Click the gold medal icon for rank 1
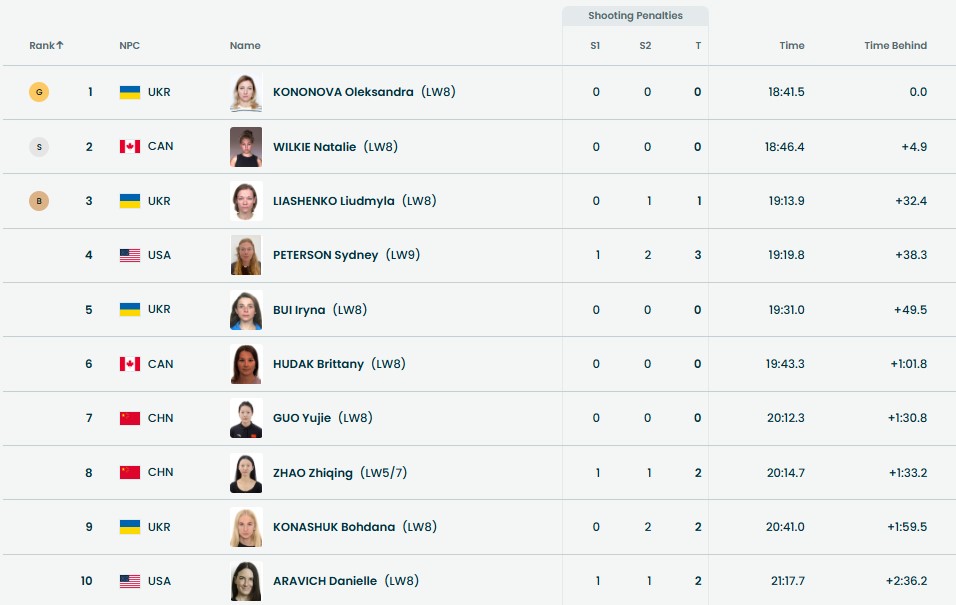The height and width of the screenshot is (605, 956). tap(39, 92)
